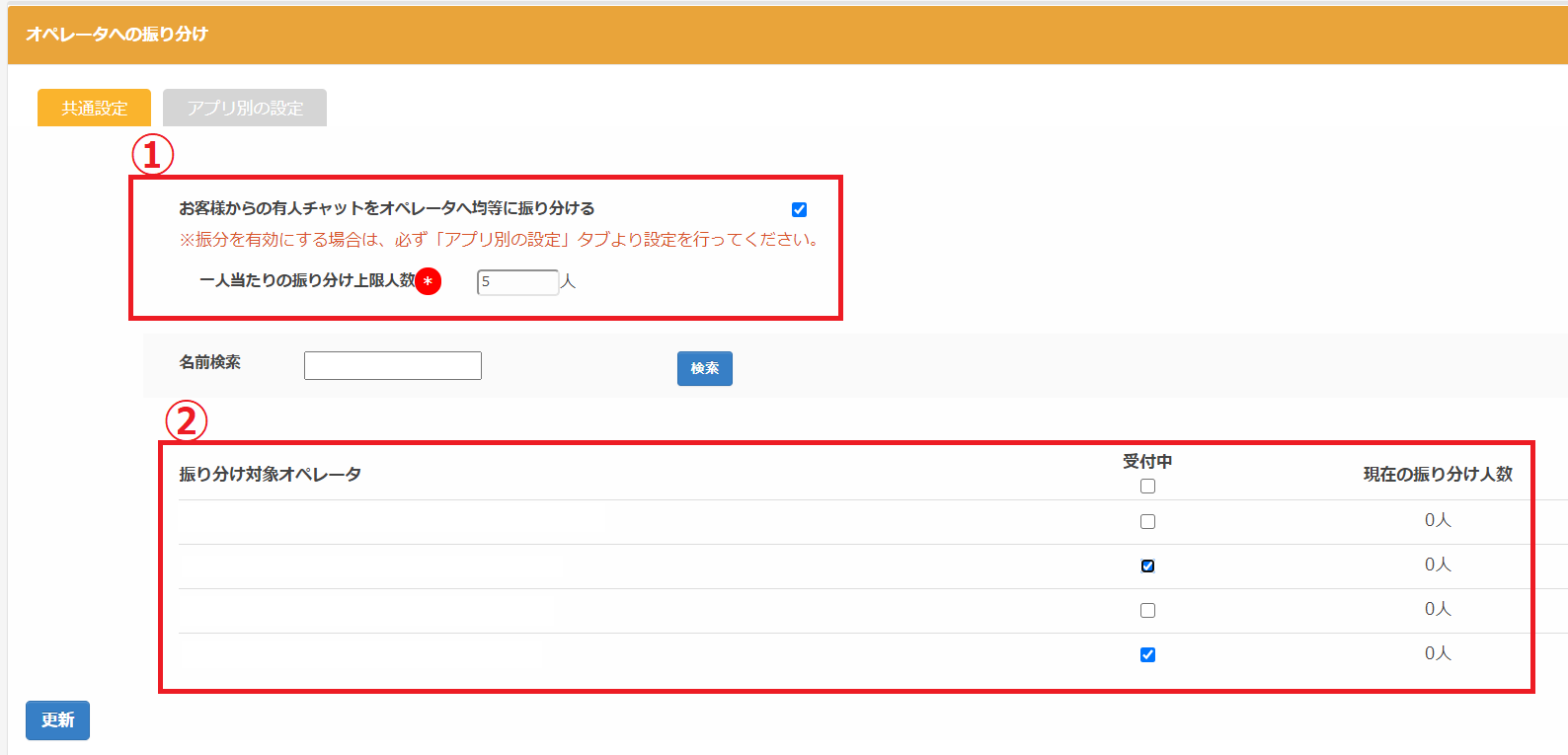Image resolution: width=1568 pixels, height=755 pixels.
Task: Click the red required asterisk icon
Action: 428,281
